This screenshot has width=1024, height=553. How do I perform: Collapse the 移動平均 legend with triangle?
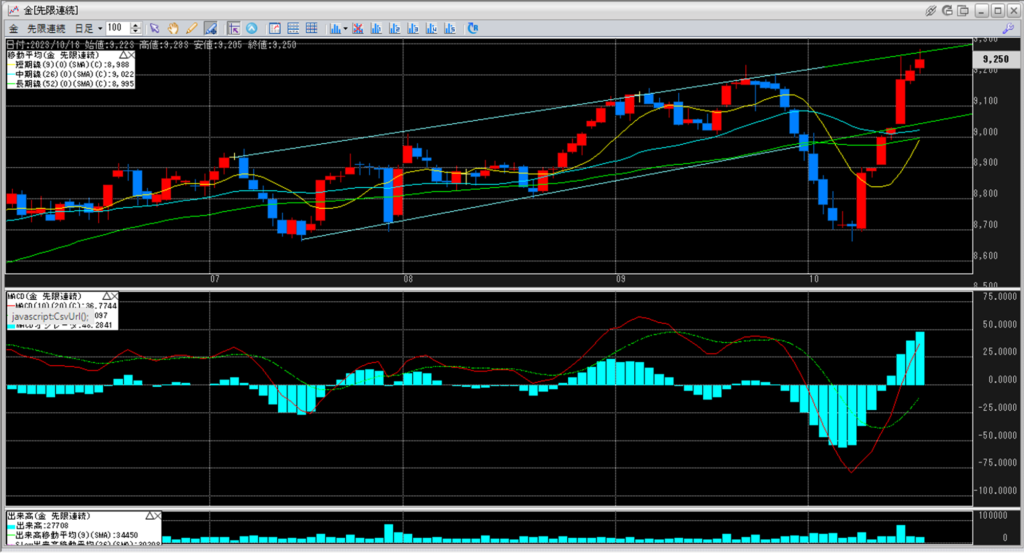[x=124, y=53]
